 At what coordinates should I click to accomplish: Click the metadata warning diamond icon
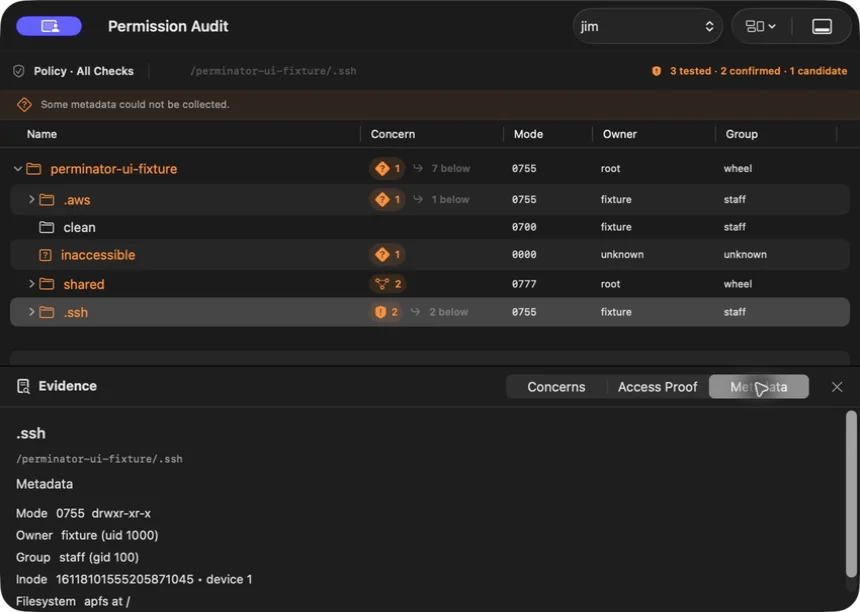click(24, 104)
